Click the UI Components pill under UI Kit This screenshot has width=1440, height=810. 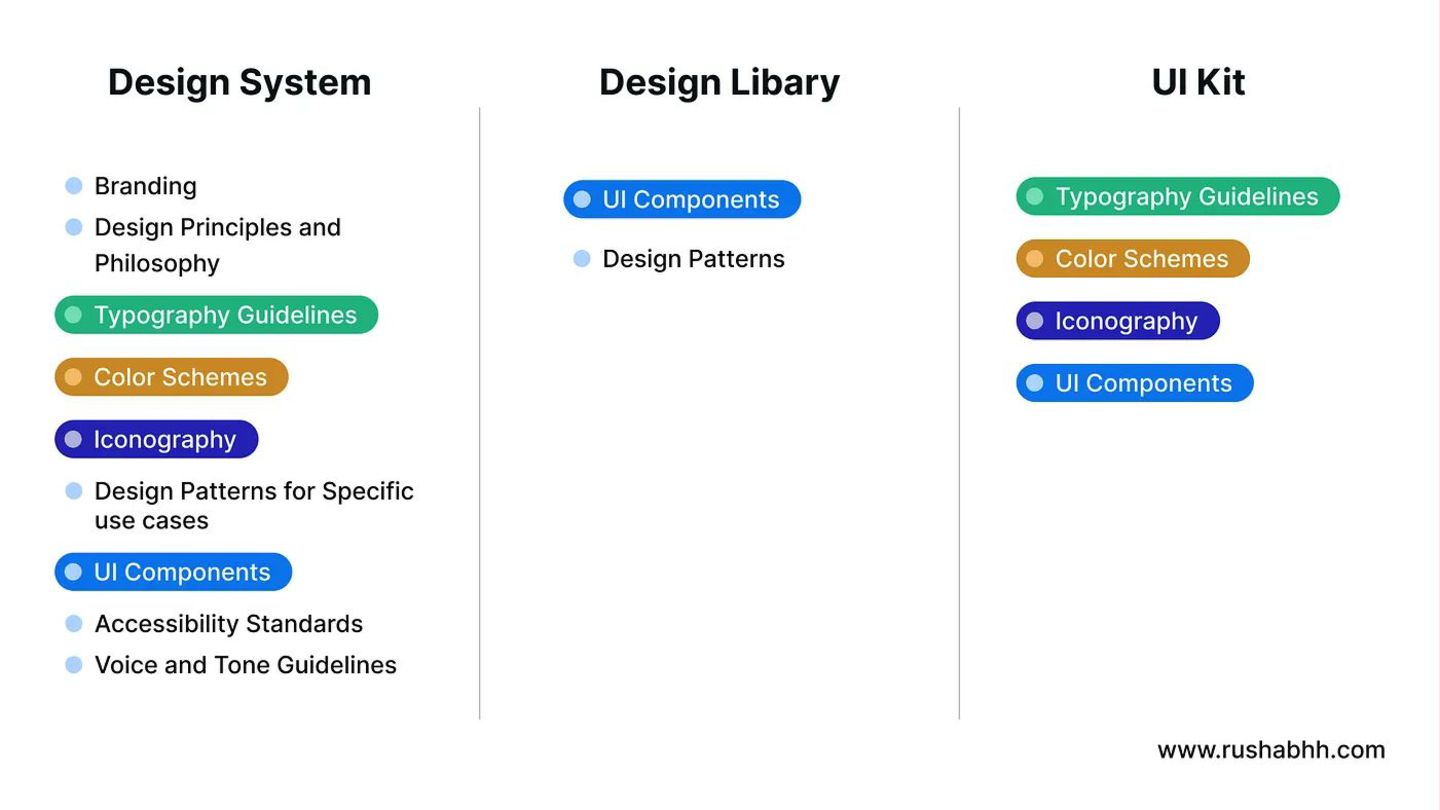pos(1134,383)
